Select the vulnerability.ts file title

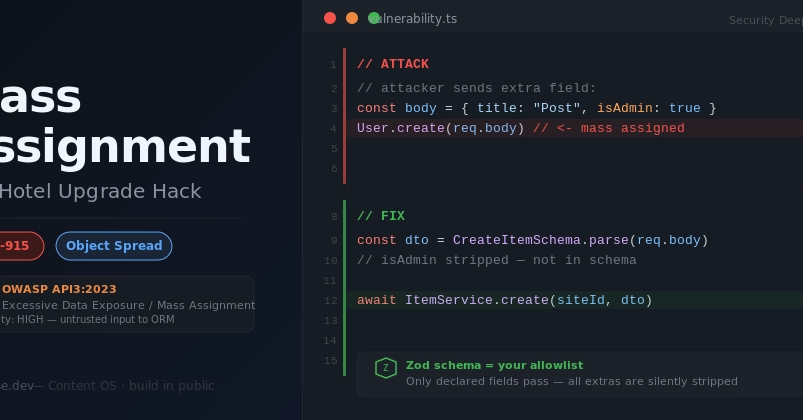click(x=415, y=19)
